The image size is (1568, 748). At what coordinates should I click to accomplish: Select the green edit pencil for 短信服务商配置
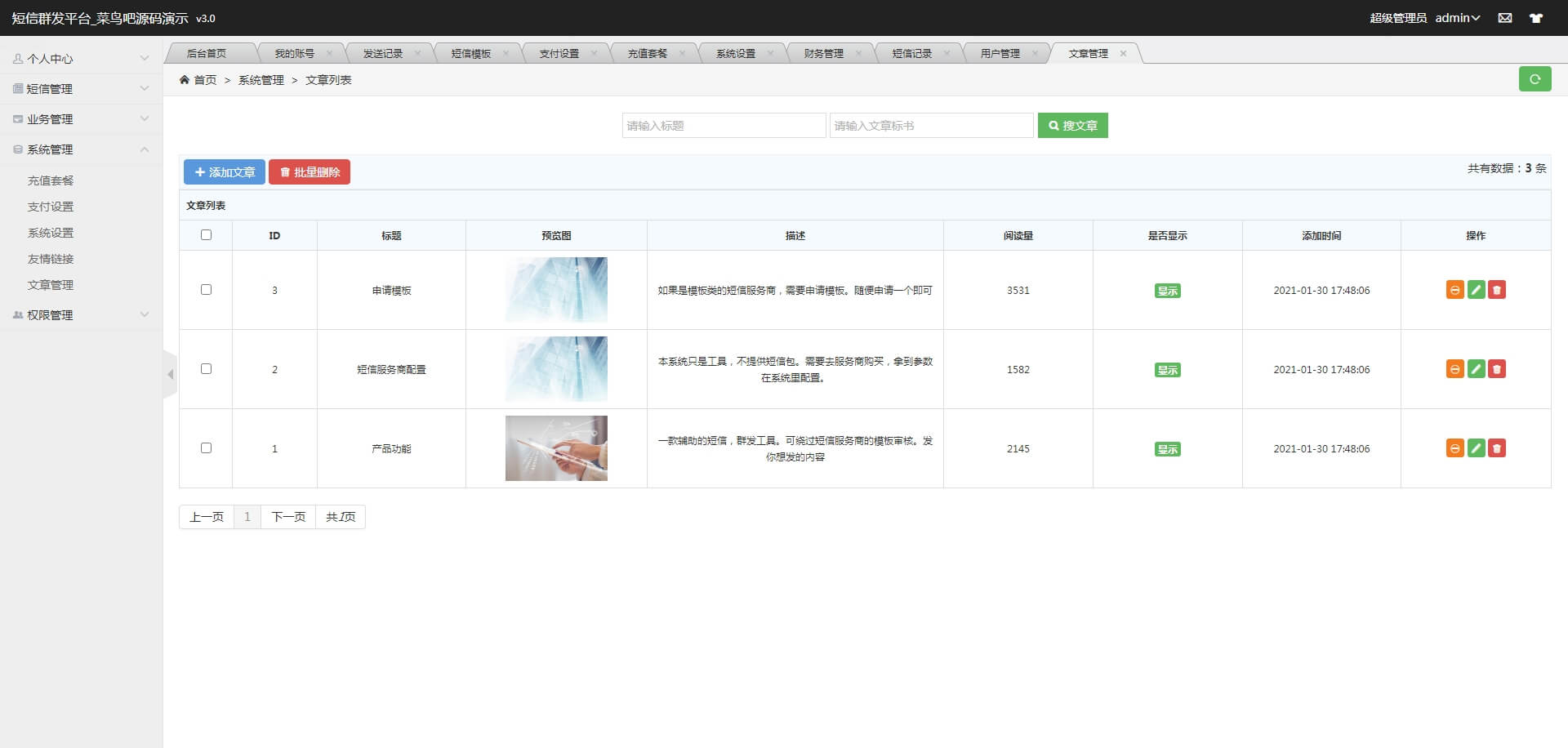[x=1475, y=369]
